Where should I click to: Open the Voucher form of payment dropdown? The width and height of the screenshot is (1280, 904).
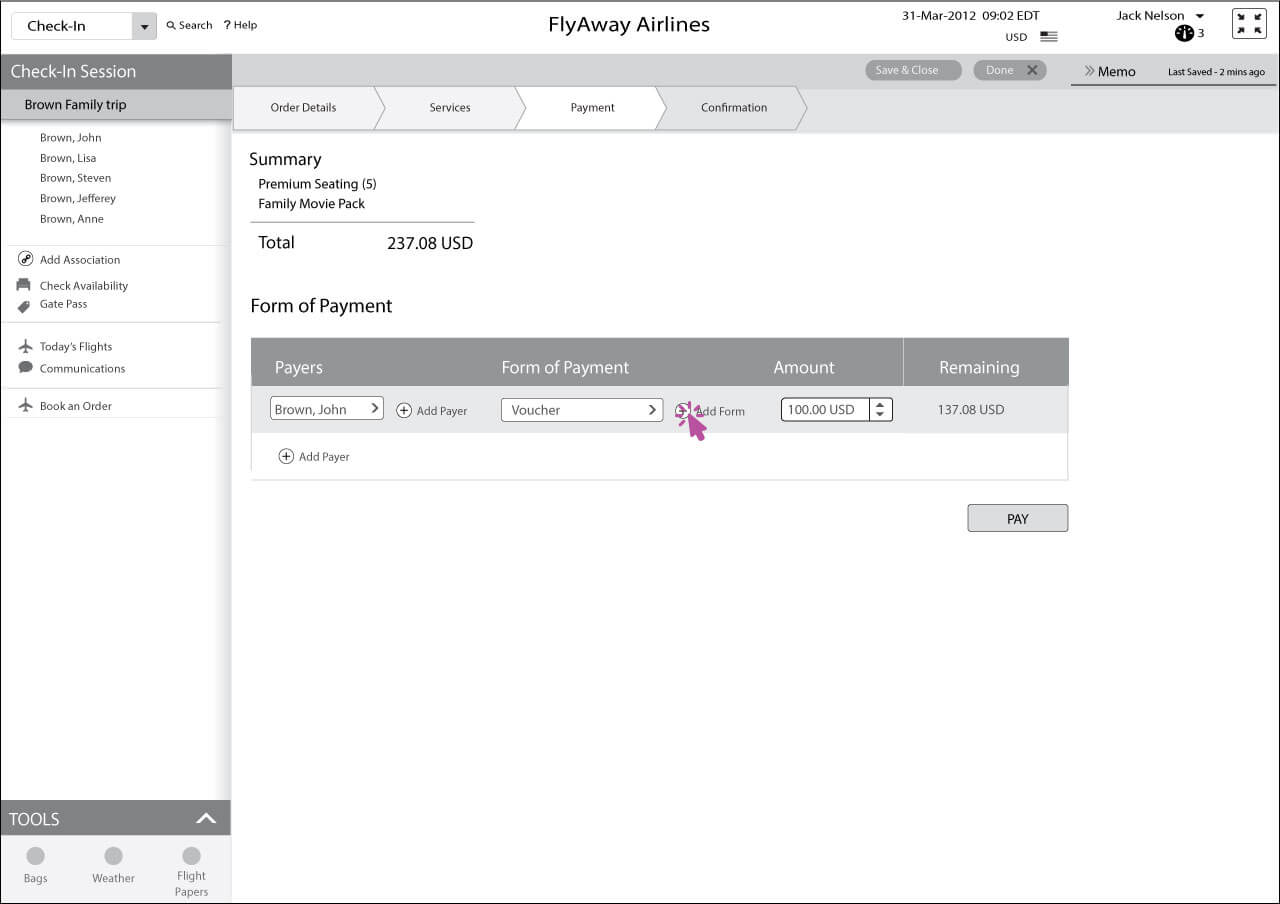582,410
